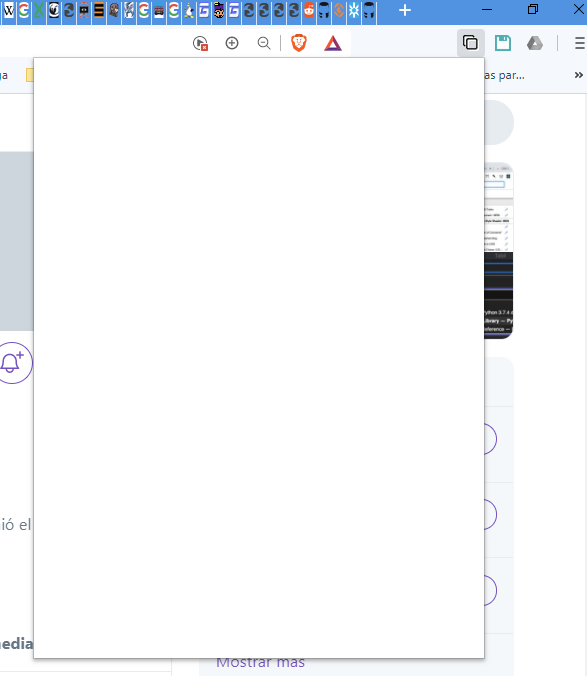The image size is (587, 676).
Task: Click the Google Drive extension icon
Action: [535, 43]
